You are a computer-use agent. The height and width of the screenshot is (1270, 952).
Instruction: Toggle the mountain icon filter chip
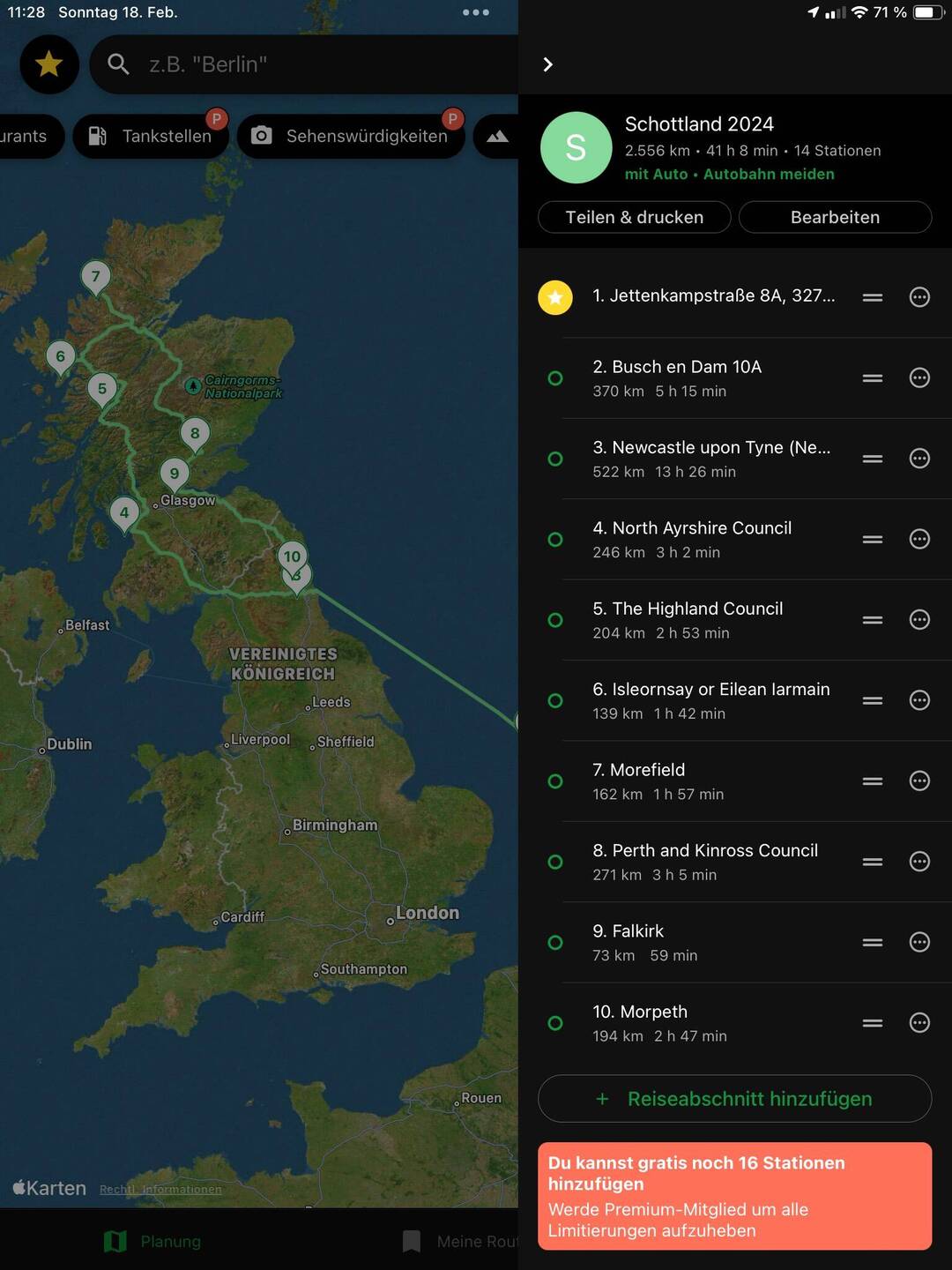(x=497, y=136)
